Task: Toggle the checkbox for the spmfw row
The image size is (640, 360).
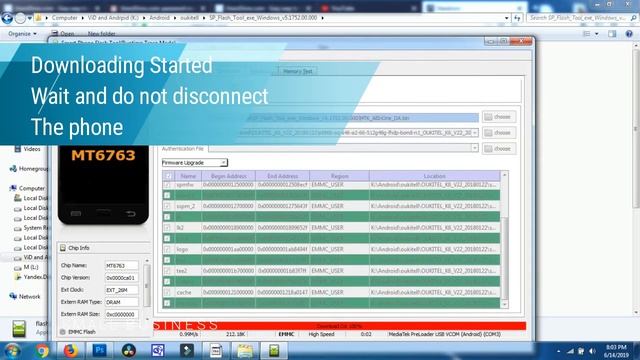Action: coord(167,185)
